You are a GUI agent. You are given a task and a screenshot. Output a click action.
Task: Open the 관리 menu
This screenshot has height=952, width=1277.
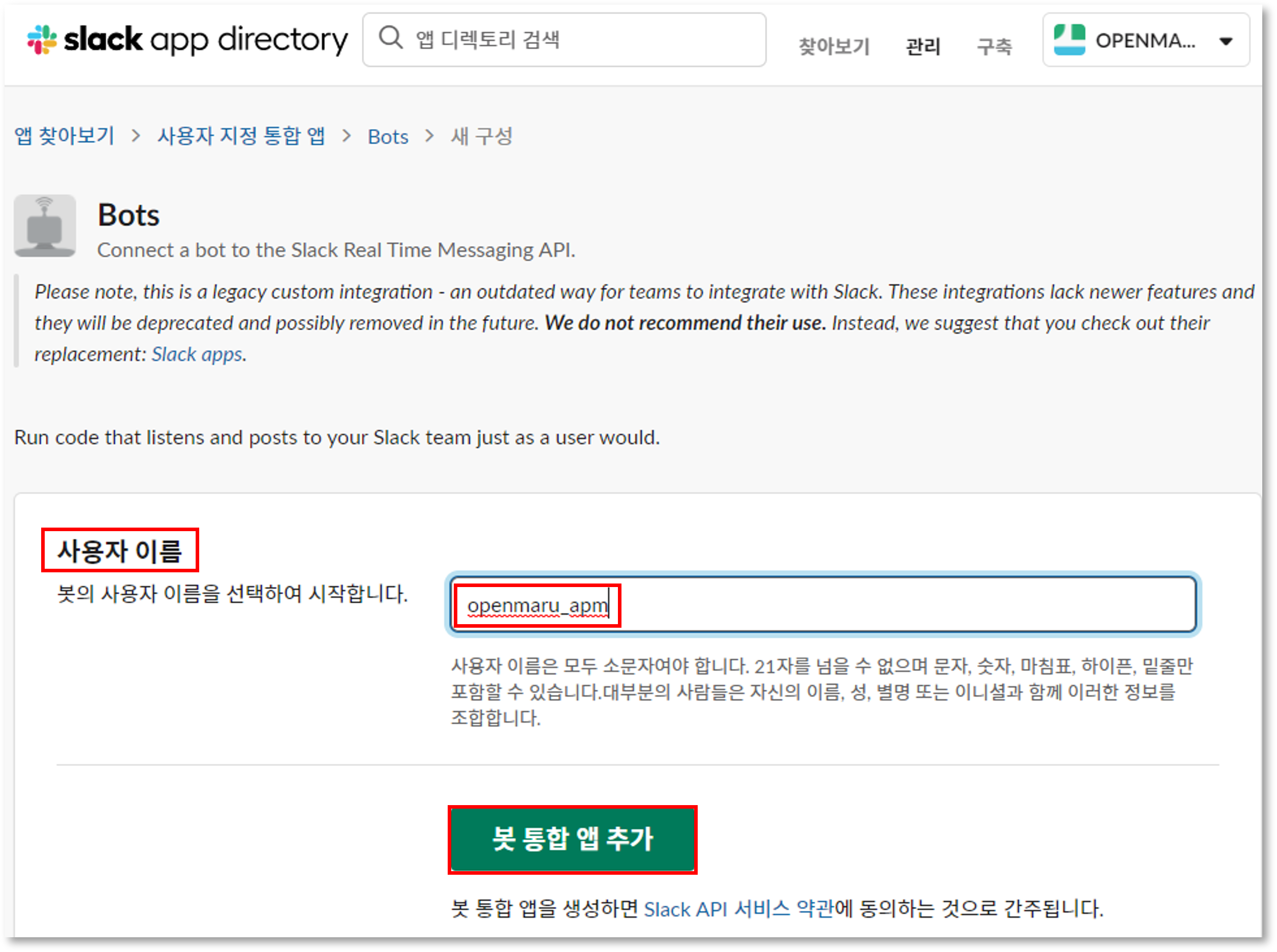click(923, 46)
